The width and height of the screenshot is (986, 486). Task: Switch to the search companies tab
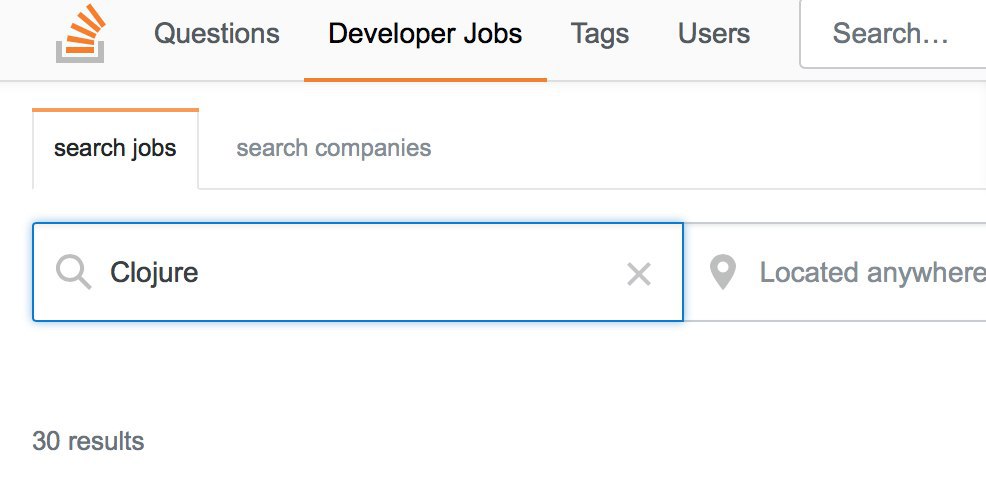[x=333, y=148]
